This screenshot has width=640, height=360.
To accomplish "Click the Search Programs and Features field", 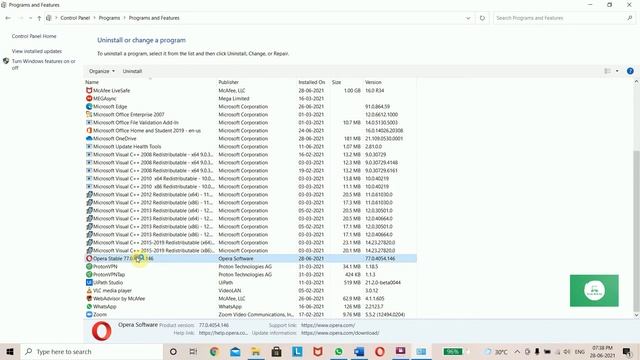I will pos(563,18).
